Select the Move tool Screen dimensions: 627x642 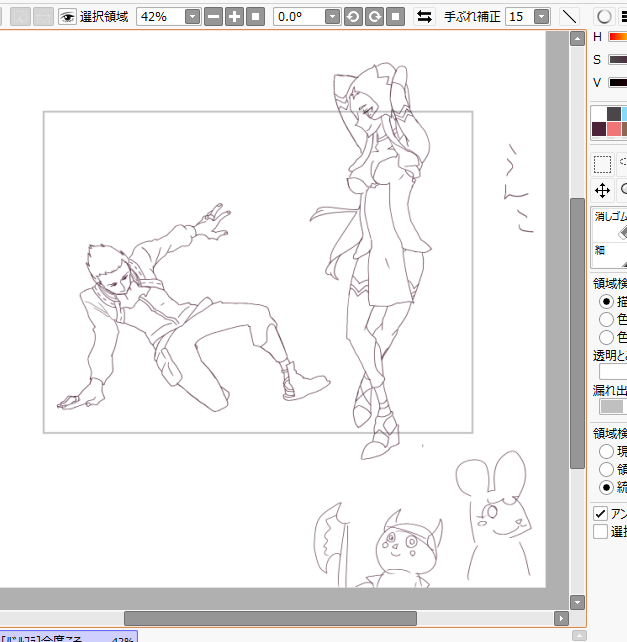pos(602,190)
